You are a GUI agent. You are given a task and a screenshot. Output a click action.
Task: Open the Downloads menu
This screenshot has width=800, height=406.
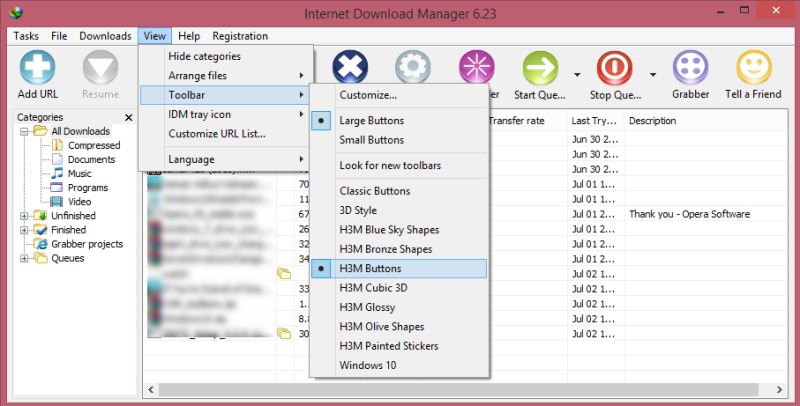pyautogui.click(x=105, y=36)
